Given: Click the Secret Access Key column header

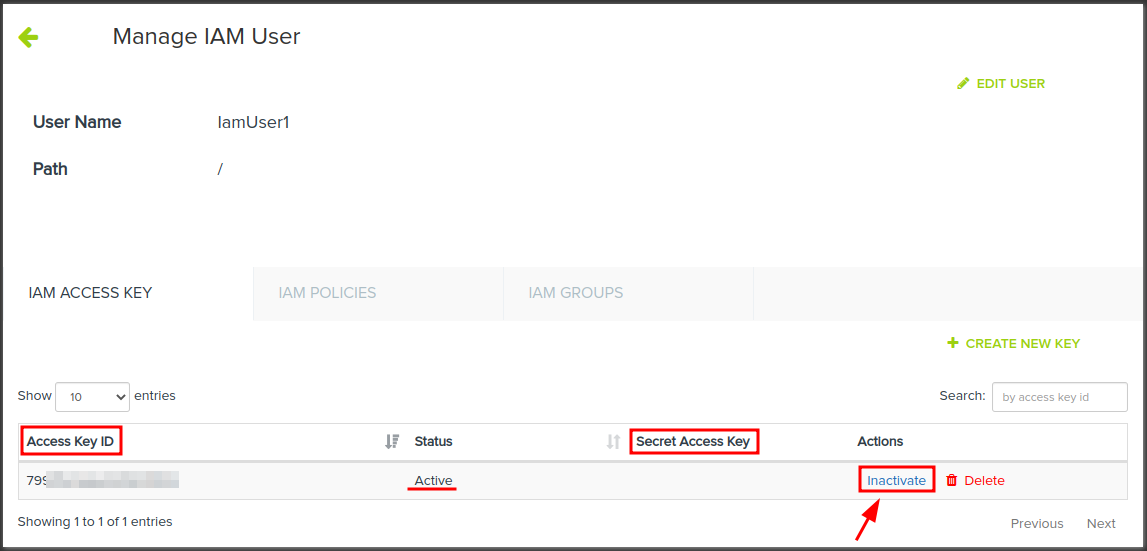Looking at the screenshot, I should [693, 441].
